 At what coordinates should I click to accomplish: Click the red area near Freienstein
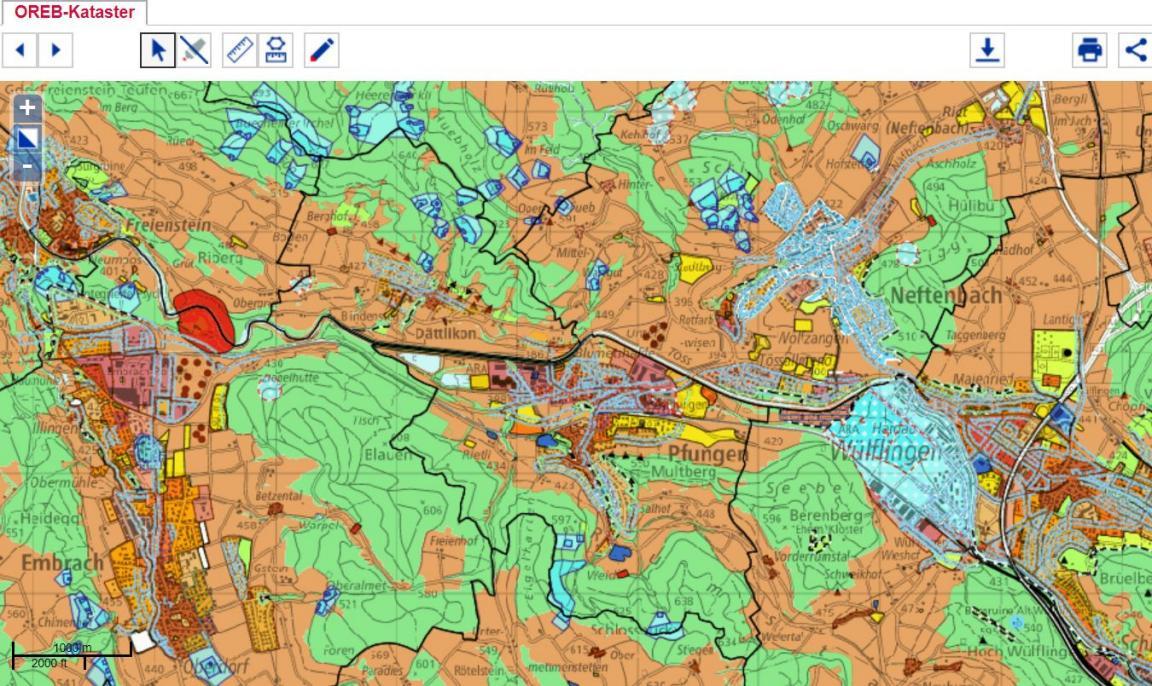[x=205, y=316]
